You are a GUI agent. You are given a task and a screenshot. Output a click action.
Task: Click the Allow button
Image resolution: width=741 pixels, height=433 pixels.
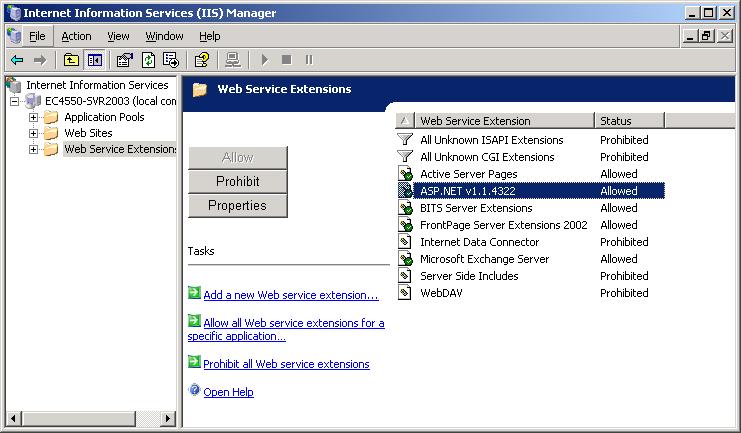coord(238,157)
